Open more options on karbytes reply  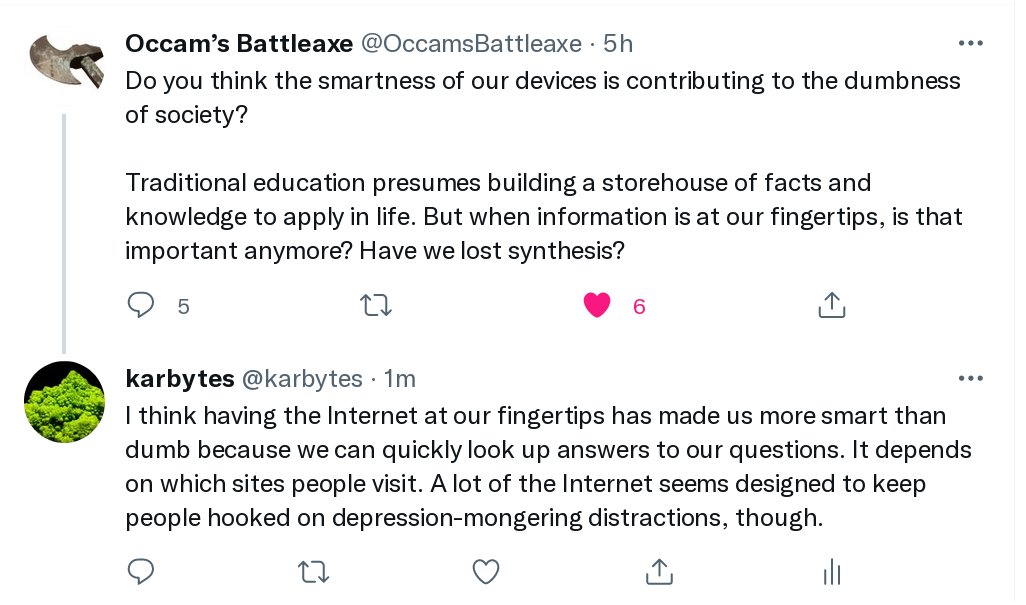[x=970, y=378]
